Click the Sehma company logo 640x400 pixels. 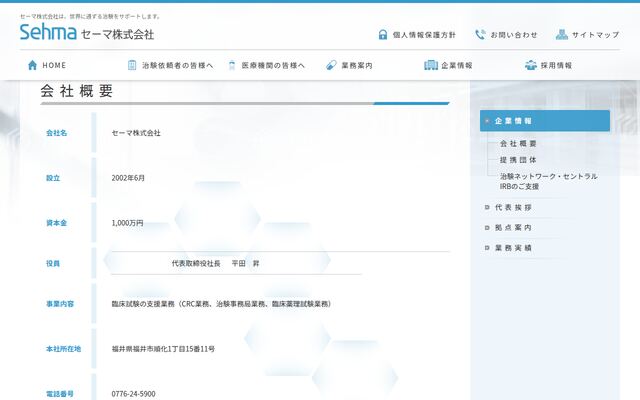pos(87,33)
